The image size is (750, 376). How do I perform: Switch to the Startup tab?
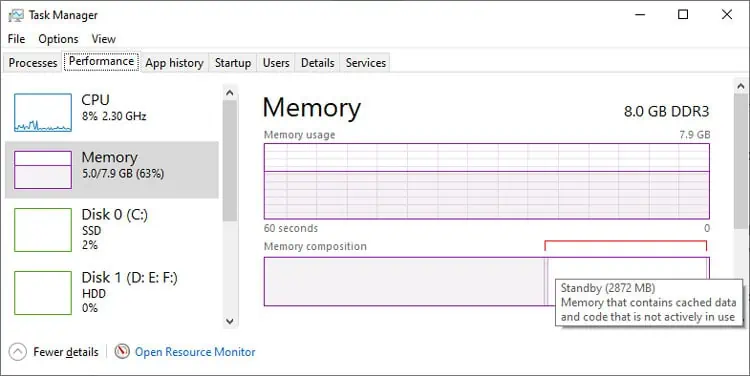click(233, 63)
